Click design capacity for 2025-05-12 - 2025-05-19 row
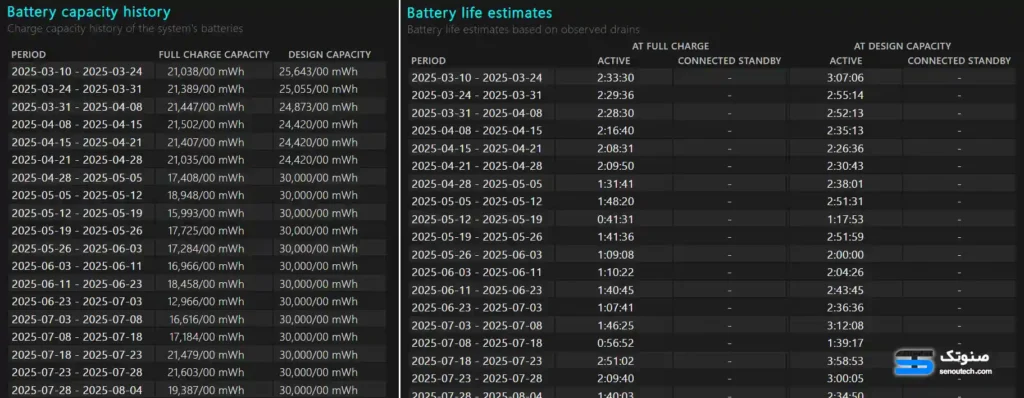 319,213
